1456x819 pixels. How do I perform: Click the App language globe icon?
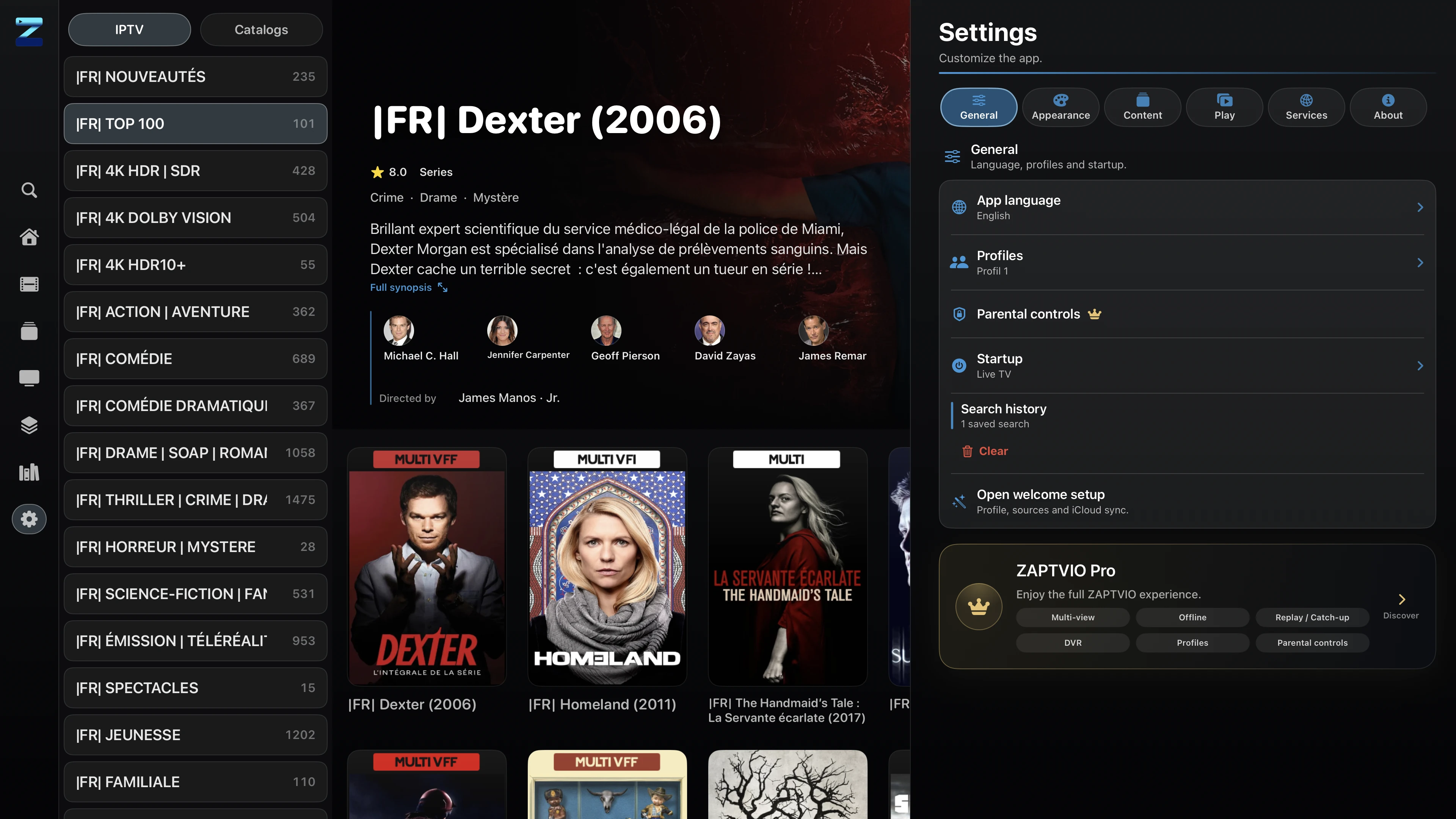tap(959, 207)
